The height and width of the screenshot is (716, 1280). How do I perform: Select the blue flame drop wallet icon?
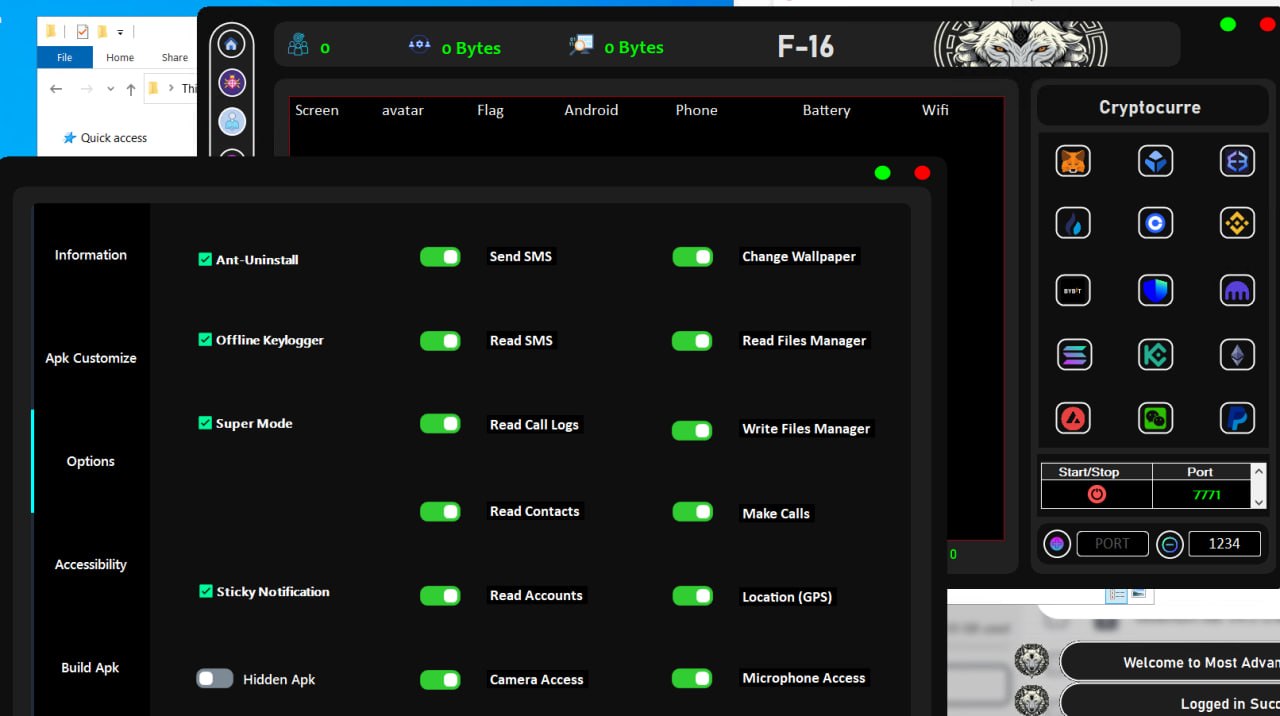point(1073,223)
